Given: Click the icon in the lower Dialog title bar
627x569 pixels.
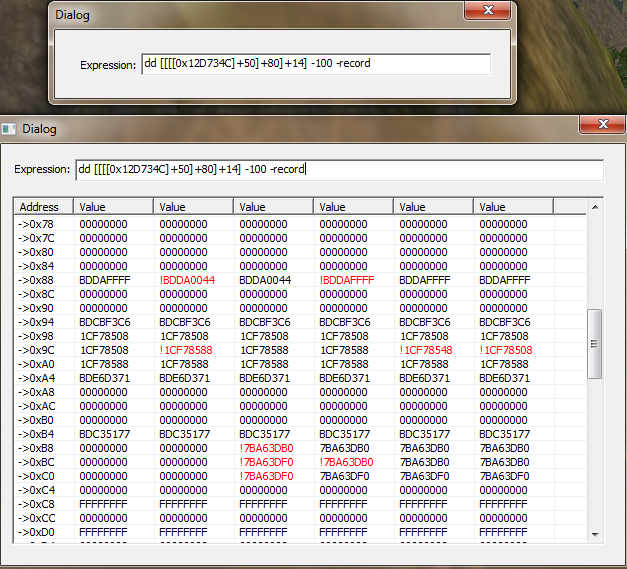Looking at the screenshot, I should click(9, 129).
